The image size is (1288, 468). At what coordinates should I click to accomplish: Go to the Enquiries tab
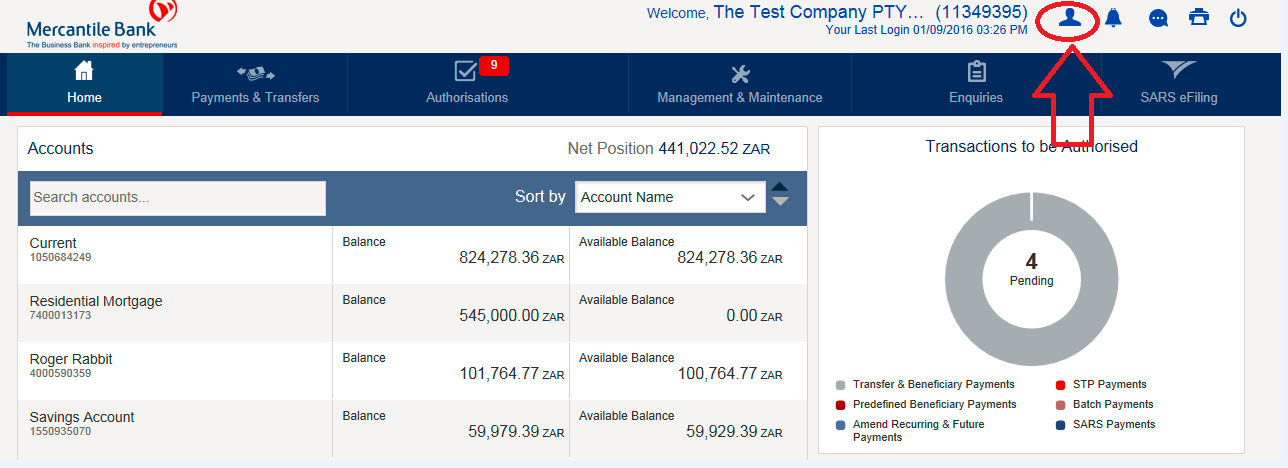pyautogui.click(x=975, y=84)
